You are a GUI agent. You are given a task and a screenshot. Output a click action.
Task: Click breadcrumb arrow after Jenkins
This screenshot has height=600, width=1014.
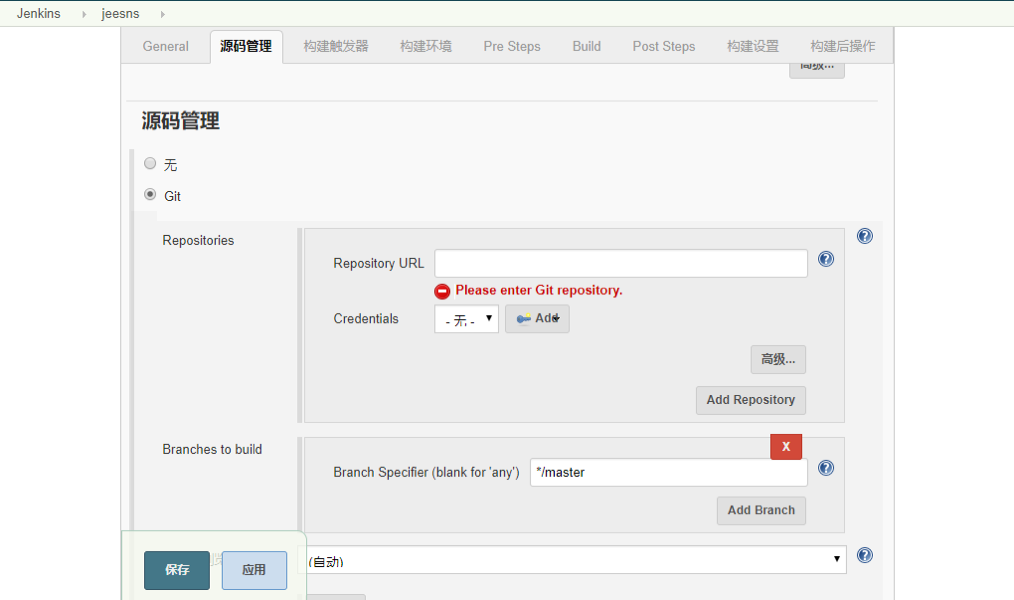click(84, 14)
